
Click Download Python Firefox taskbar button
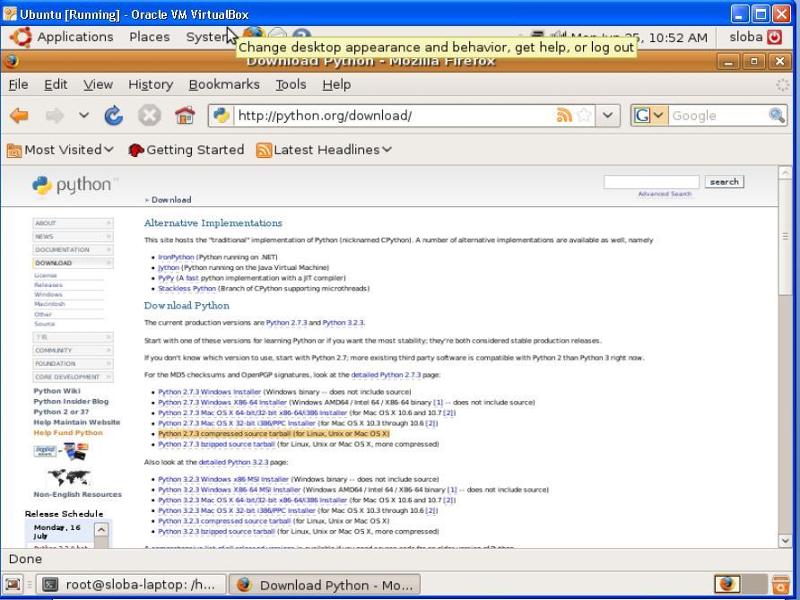click(x=326, y=585)
